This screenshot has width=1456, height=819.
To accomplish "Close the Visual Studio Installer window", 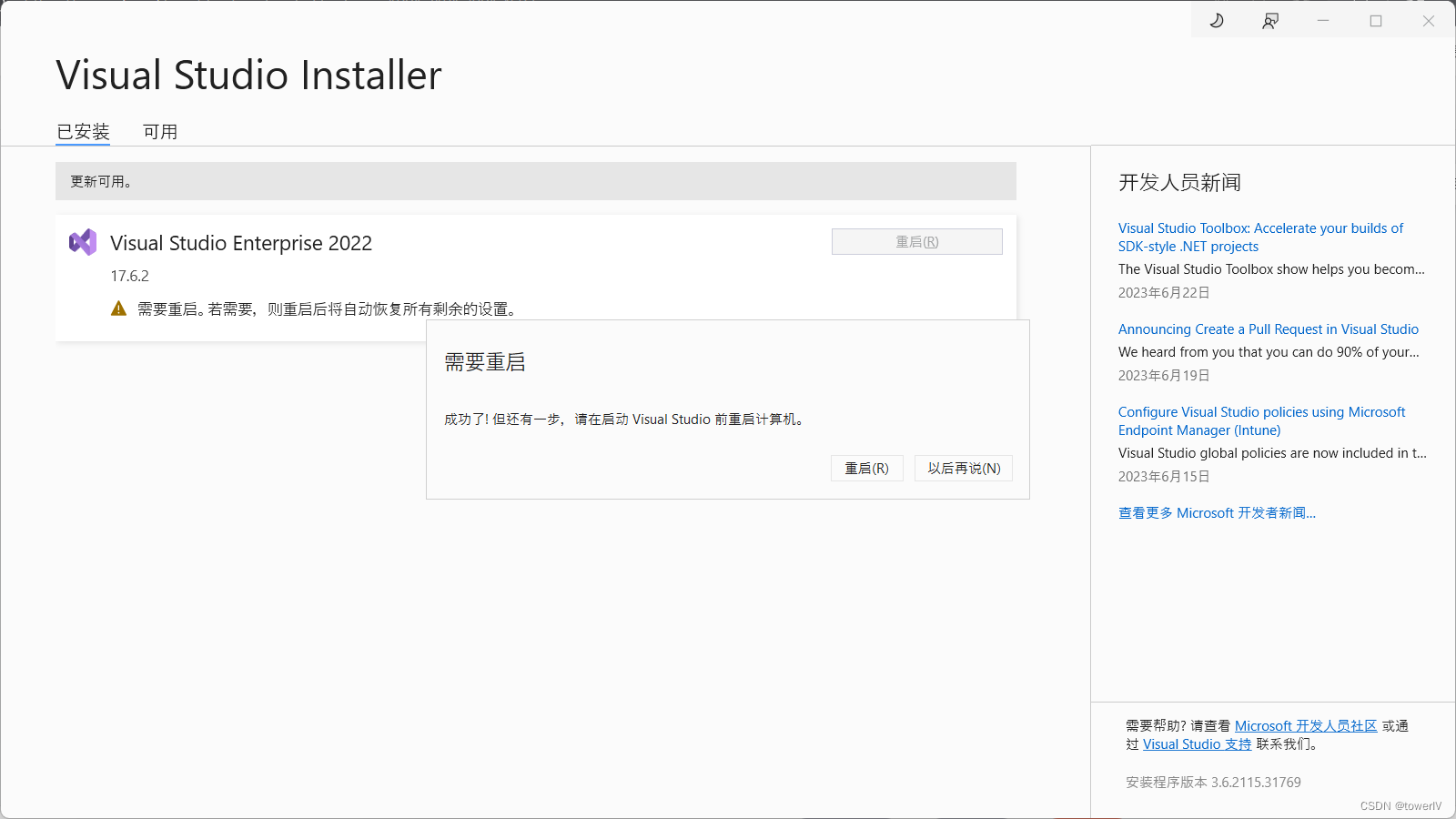I will pyautogui.click(x=1429, y=20).
